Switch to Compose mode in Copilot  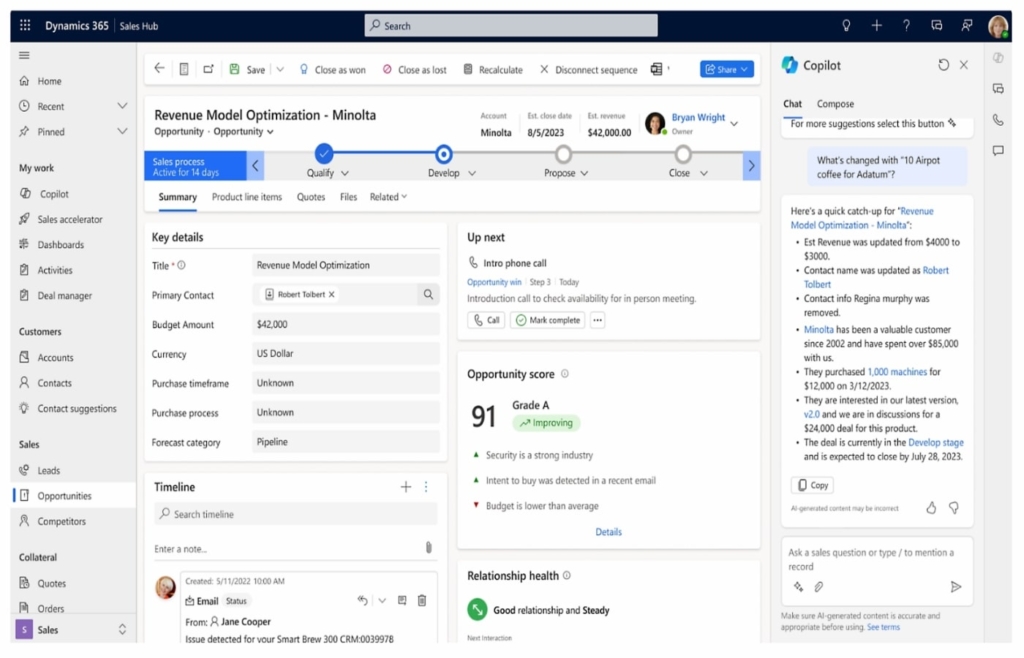pyautogui.click(x=836, y=103)
